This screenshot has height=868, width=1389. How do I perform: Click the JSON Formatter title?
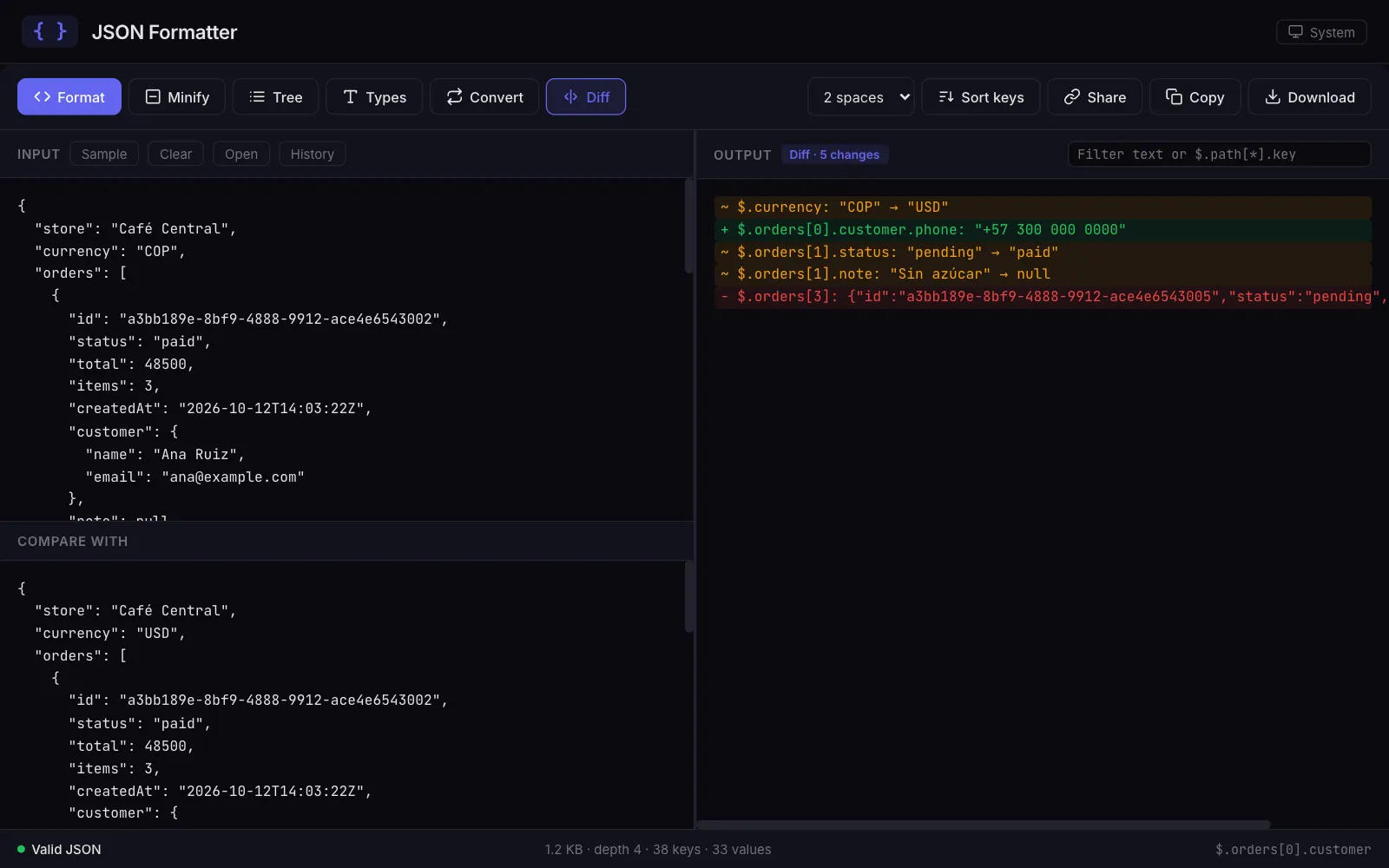(164, 32)
